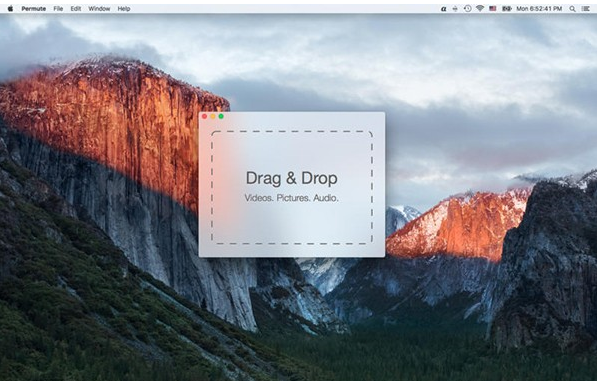
Task: Click the Mon 6:52:41 PM clock
Action: [x=539, y=8]
